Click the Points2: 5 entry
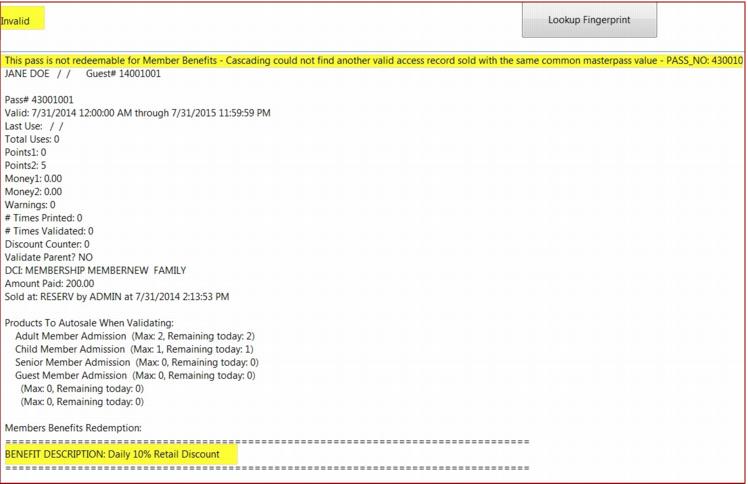This screenshot has height=484, width=748. tap(26, 165)
